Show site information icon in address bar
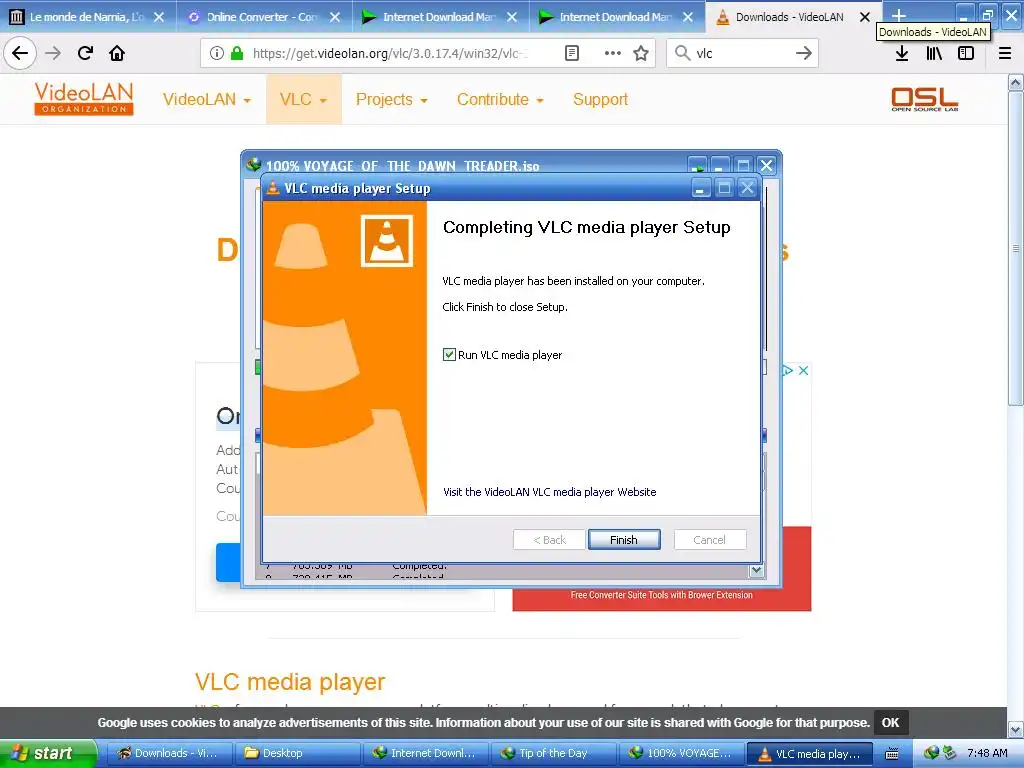 (x=217, y=53)
